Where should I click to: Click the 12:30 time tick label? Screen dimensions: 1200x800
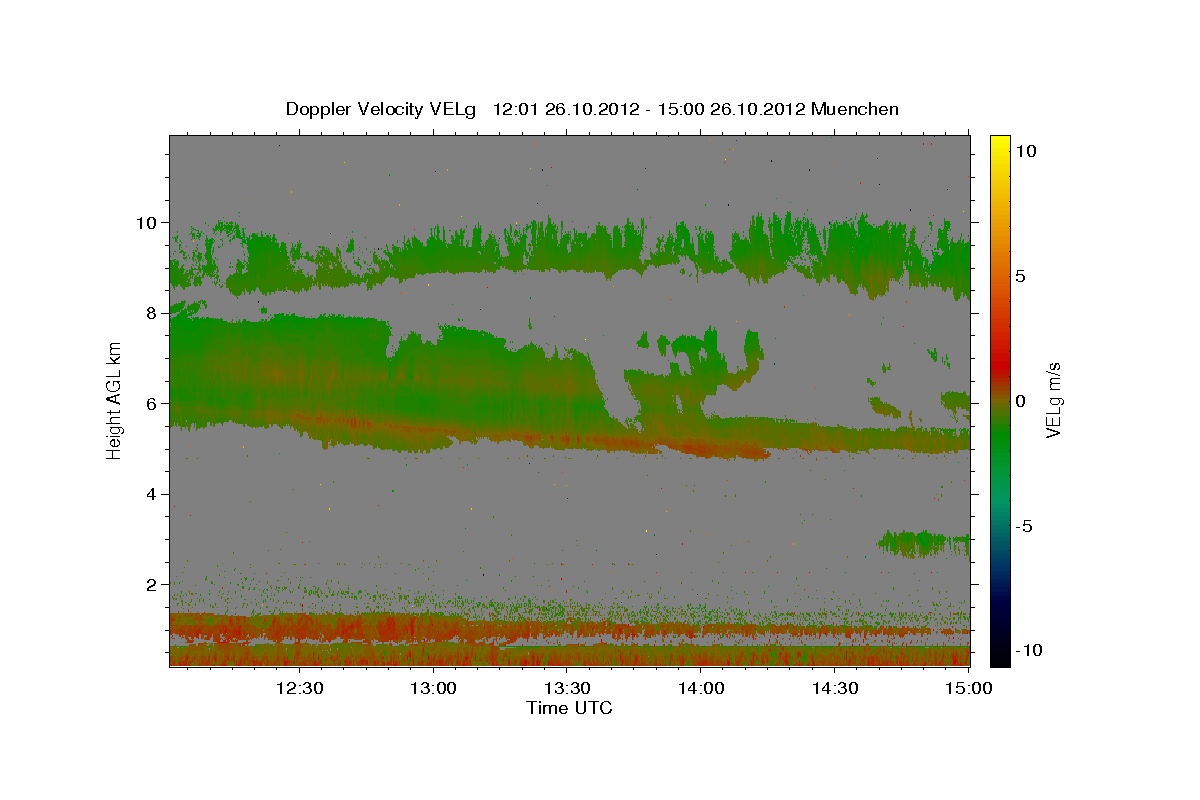300,688
